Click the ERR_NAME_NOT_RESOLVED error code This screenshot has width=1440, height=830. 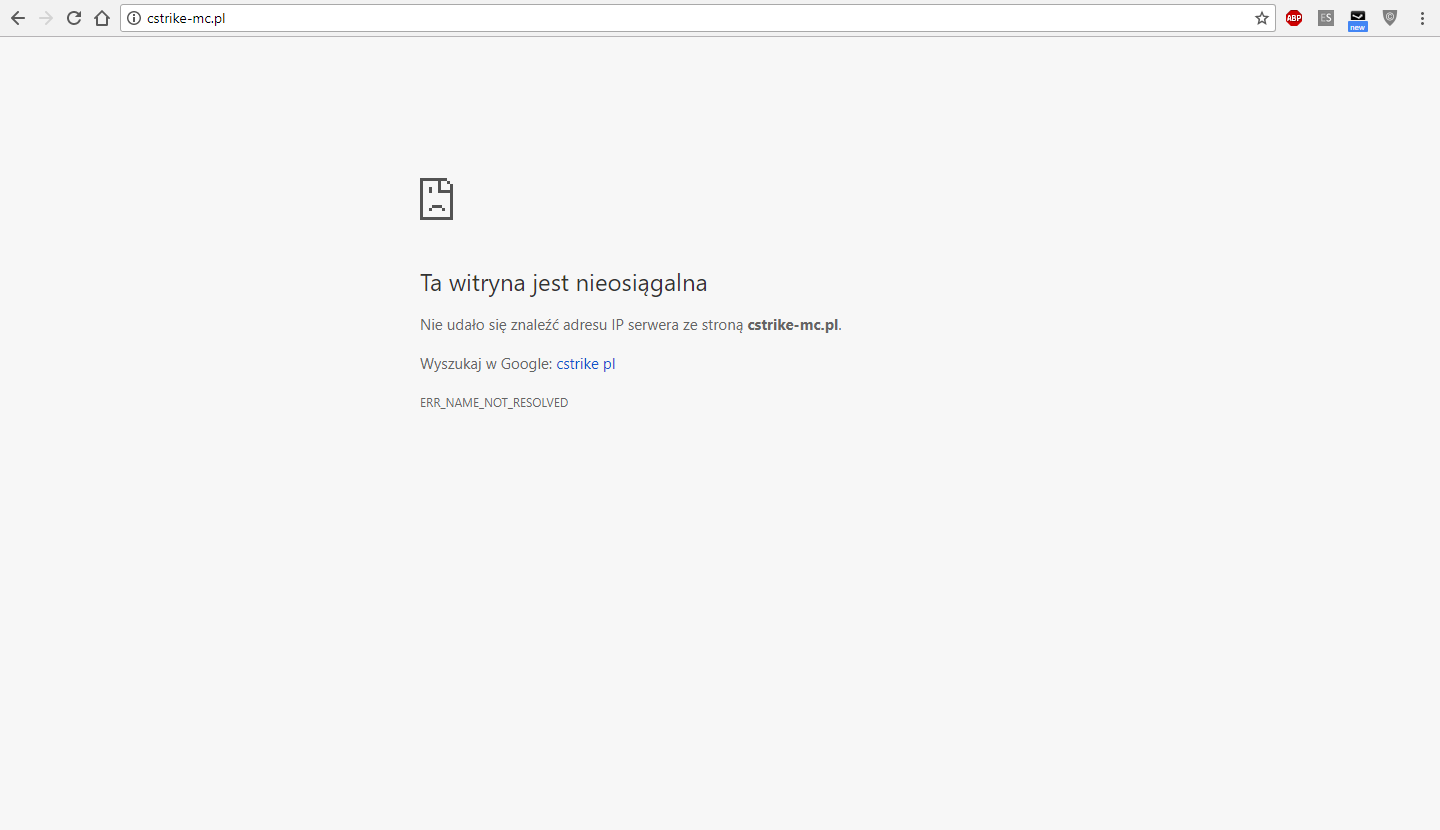(x=494, y=403)
